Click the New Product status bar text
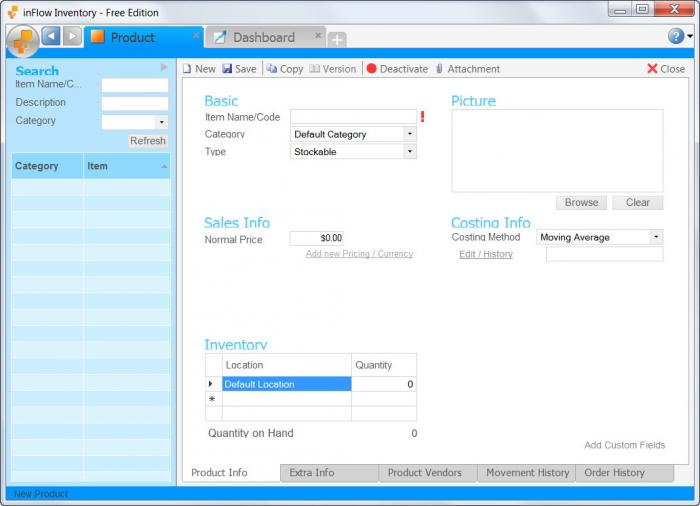 [41, 494]
